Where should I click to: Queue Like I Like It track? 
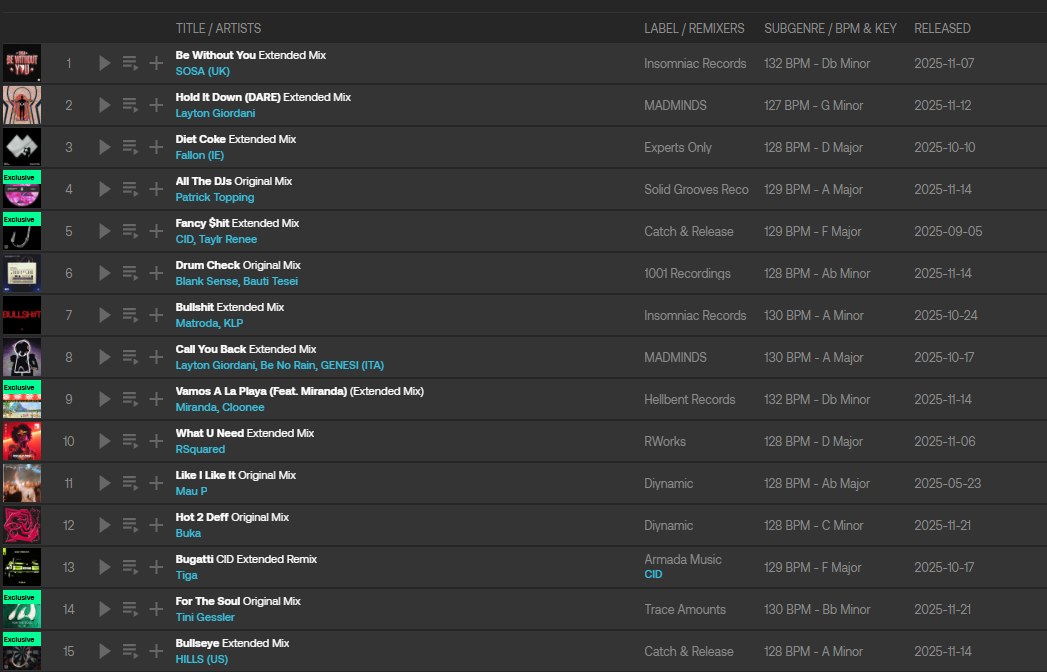coord(130,483)
